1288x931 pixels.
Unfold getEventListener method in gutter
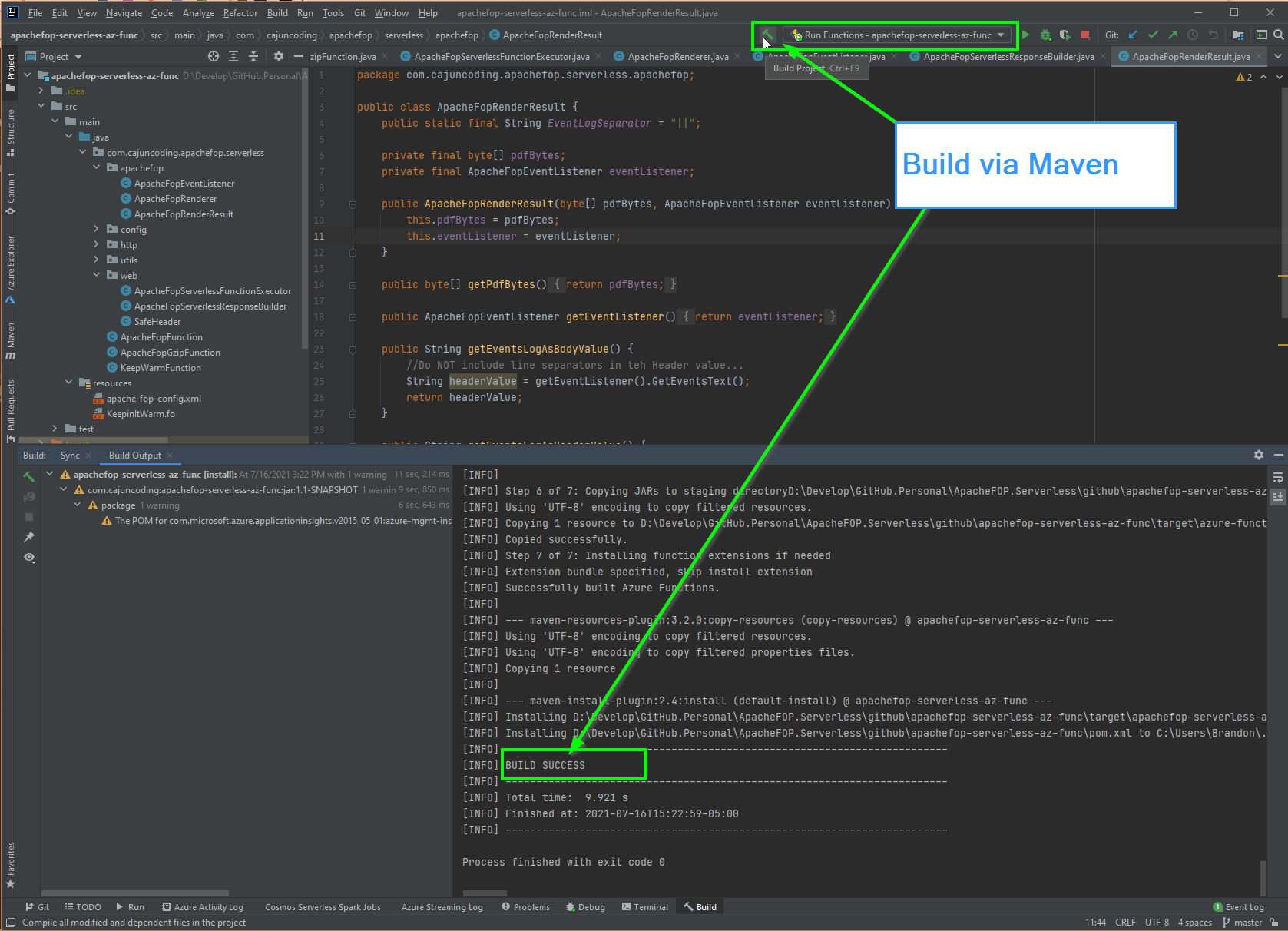[x=353, y=317]
